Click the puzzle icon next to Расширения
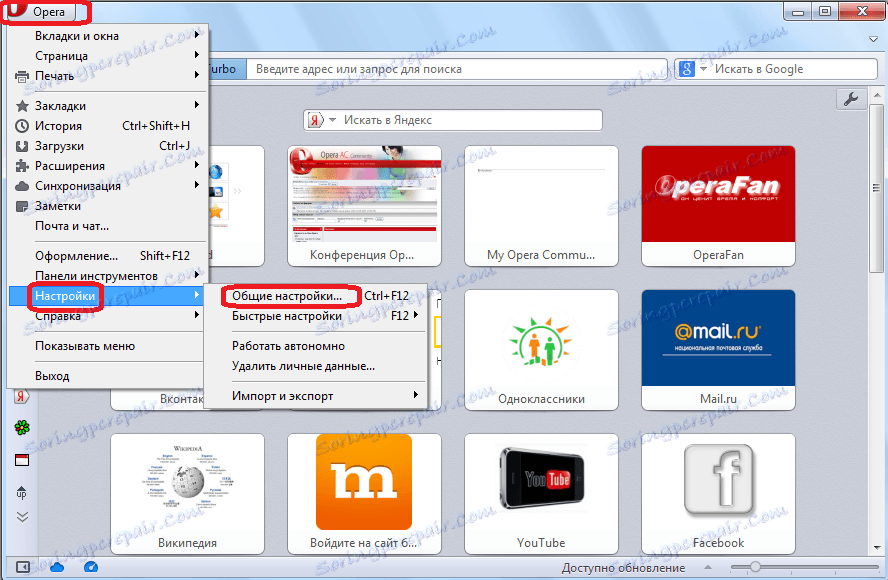This screenshot has width=888, height=580. click(22, 166)
